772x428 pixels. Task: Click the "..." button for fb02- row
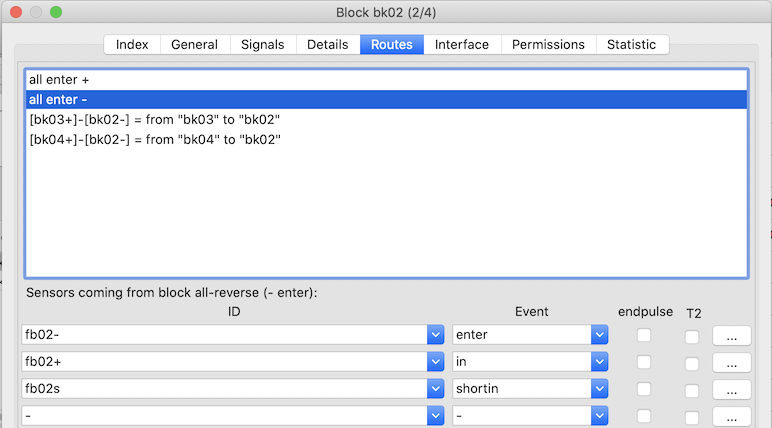point(731,336)
